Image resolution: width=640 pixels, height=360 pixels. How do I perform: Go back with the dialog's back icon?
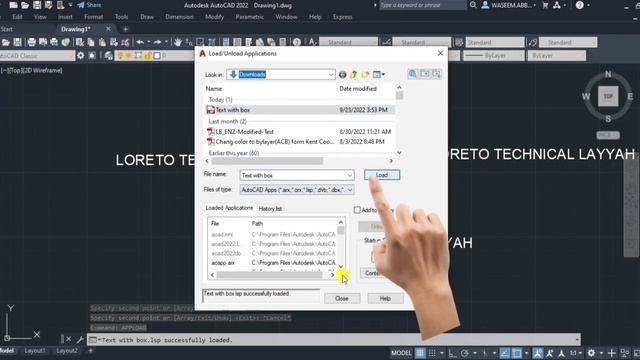tap(342, 74)
